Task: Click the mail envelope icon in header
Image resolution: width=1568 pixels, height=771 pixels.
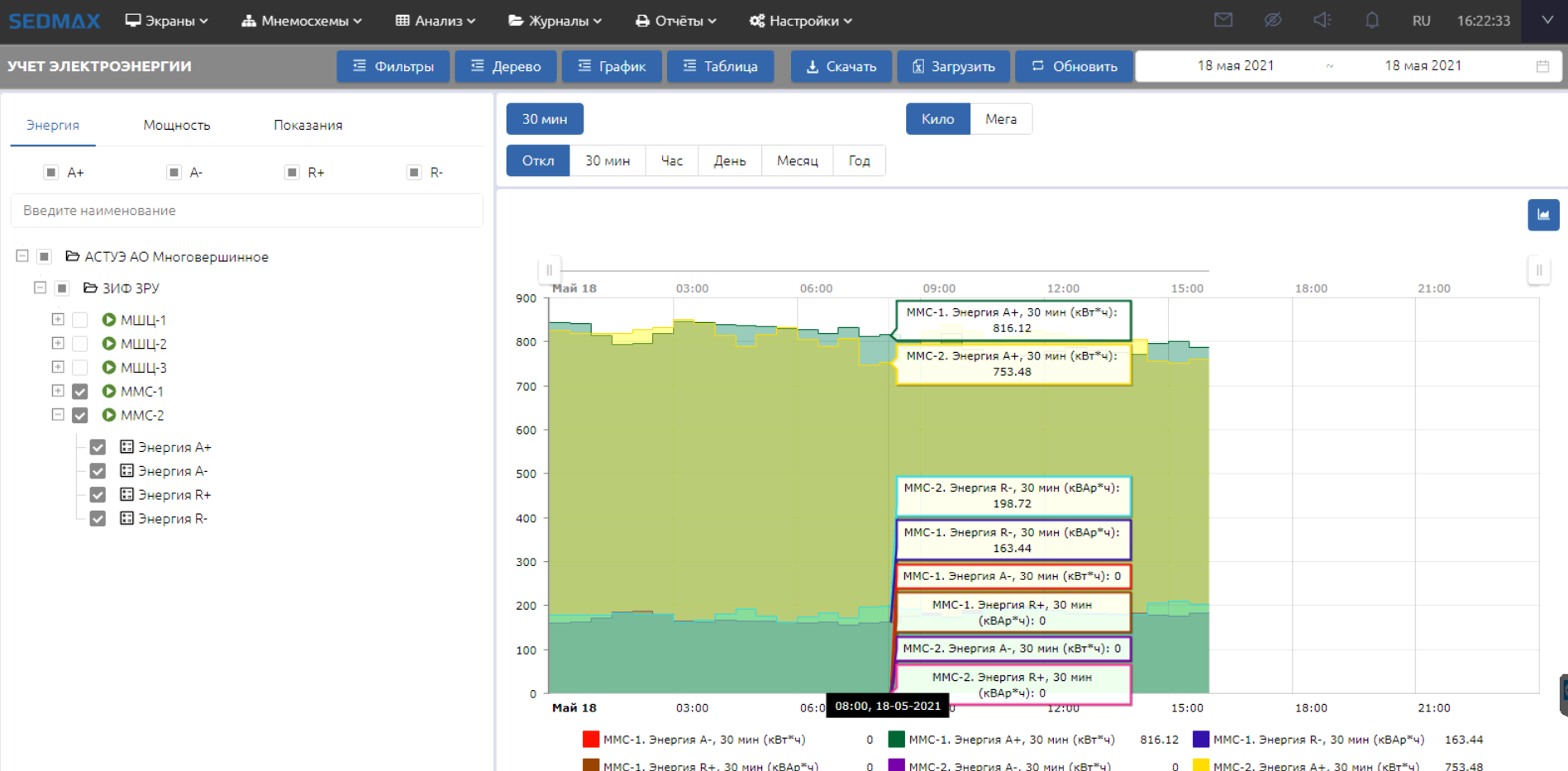Action: (1223, 20)
